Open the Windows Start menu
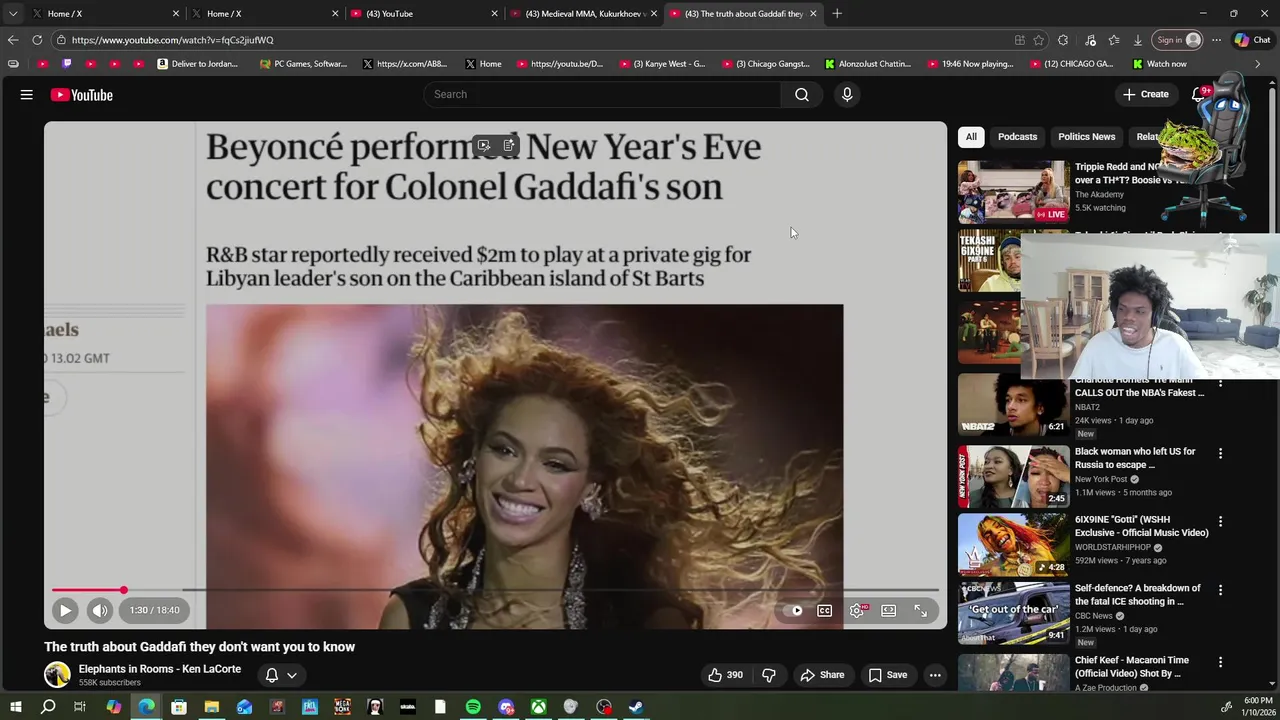 [16, 707]
